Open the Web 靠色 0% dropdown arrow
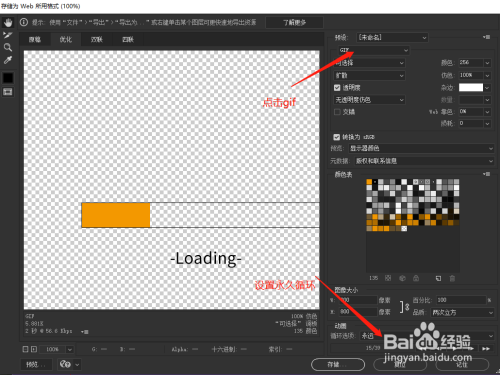This screenshot has height=375, width=500. [487, 112]
